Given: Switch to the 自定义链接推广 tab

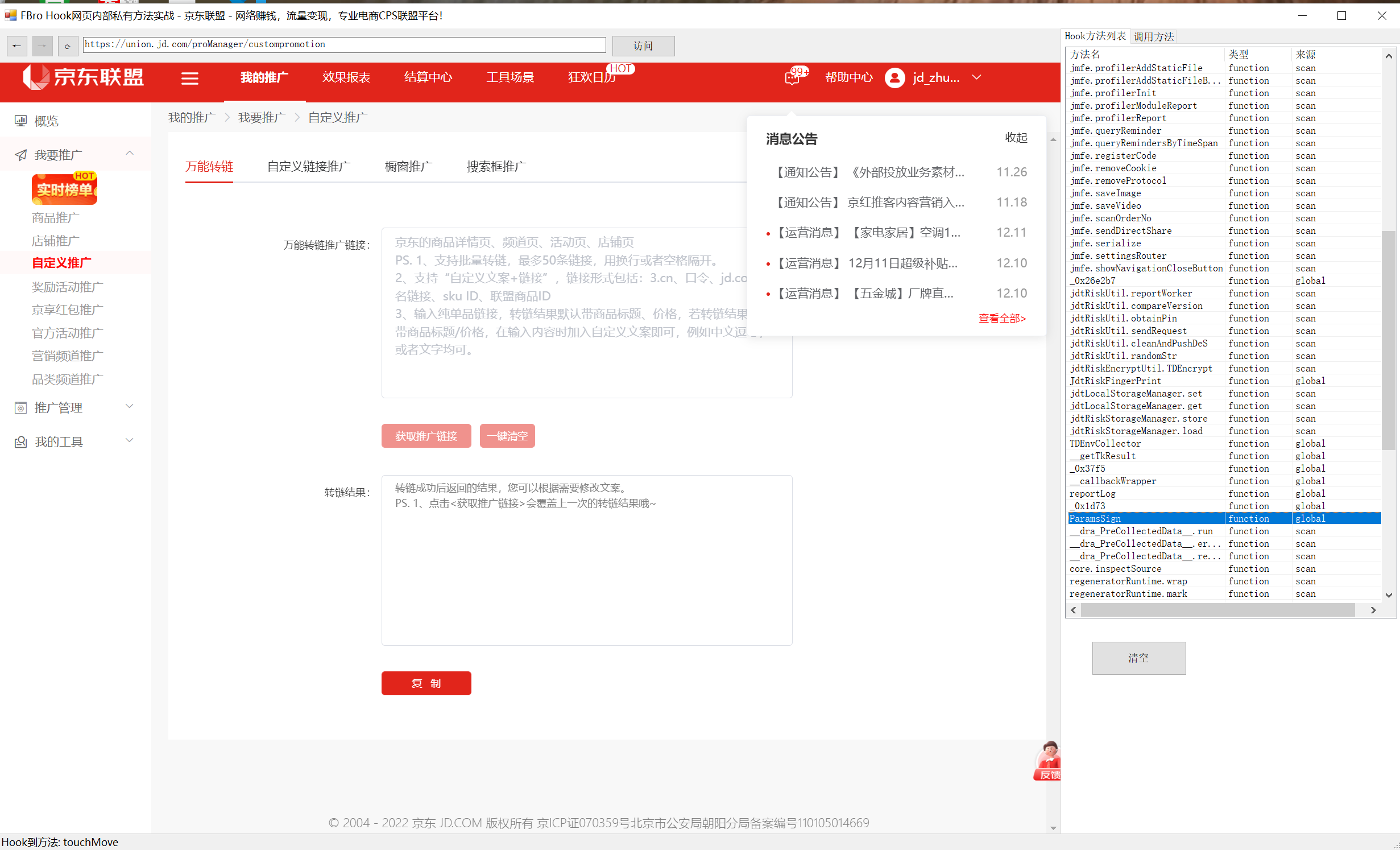Looking at the screenshot, I should point(309,167).
